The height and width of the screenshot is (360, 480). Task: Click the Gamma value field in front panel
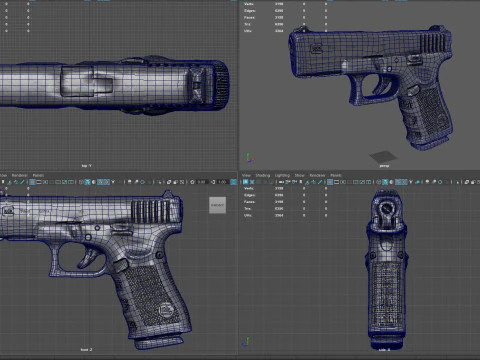coord(222,182)
